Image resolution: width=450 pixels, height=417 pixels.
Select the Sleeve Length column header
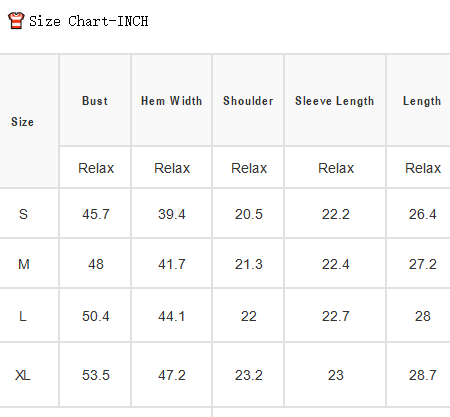click(335, 101)
